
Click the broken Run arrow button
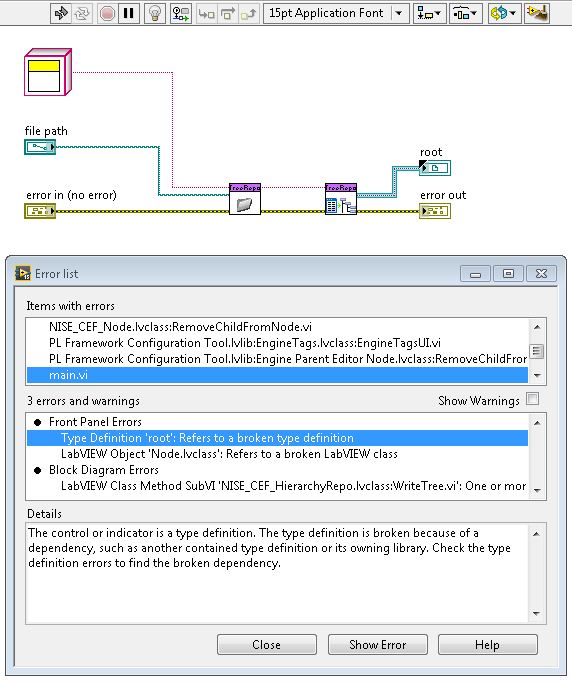[x=61, y=14]
